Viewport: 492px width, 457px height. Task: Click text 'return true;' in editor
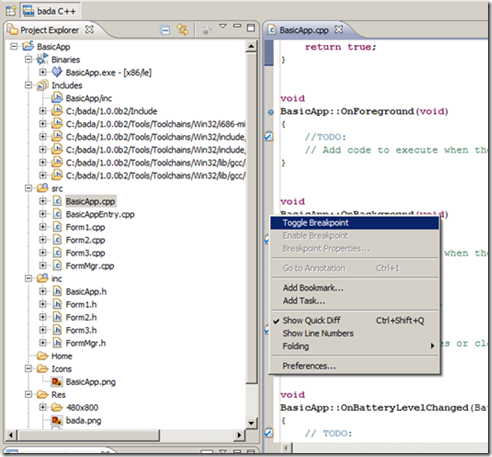click(x=341, y=47)
